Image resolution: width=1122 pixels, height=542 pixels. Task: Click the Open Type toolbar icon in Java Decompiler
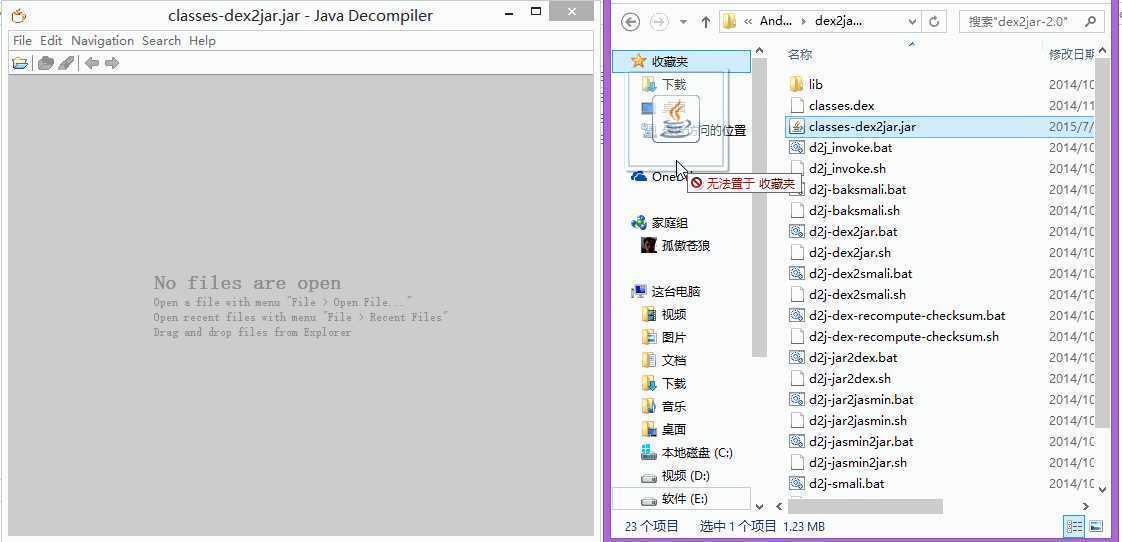46,64
